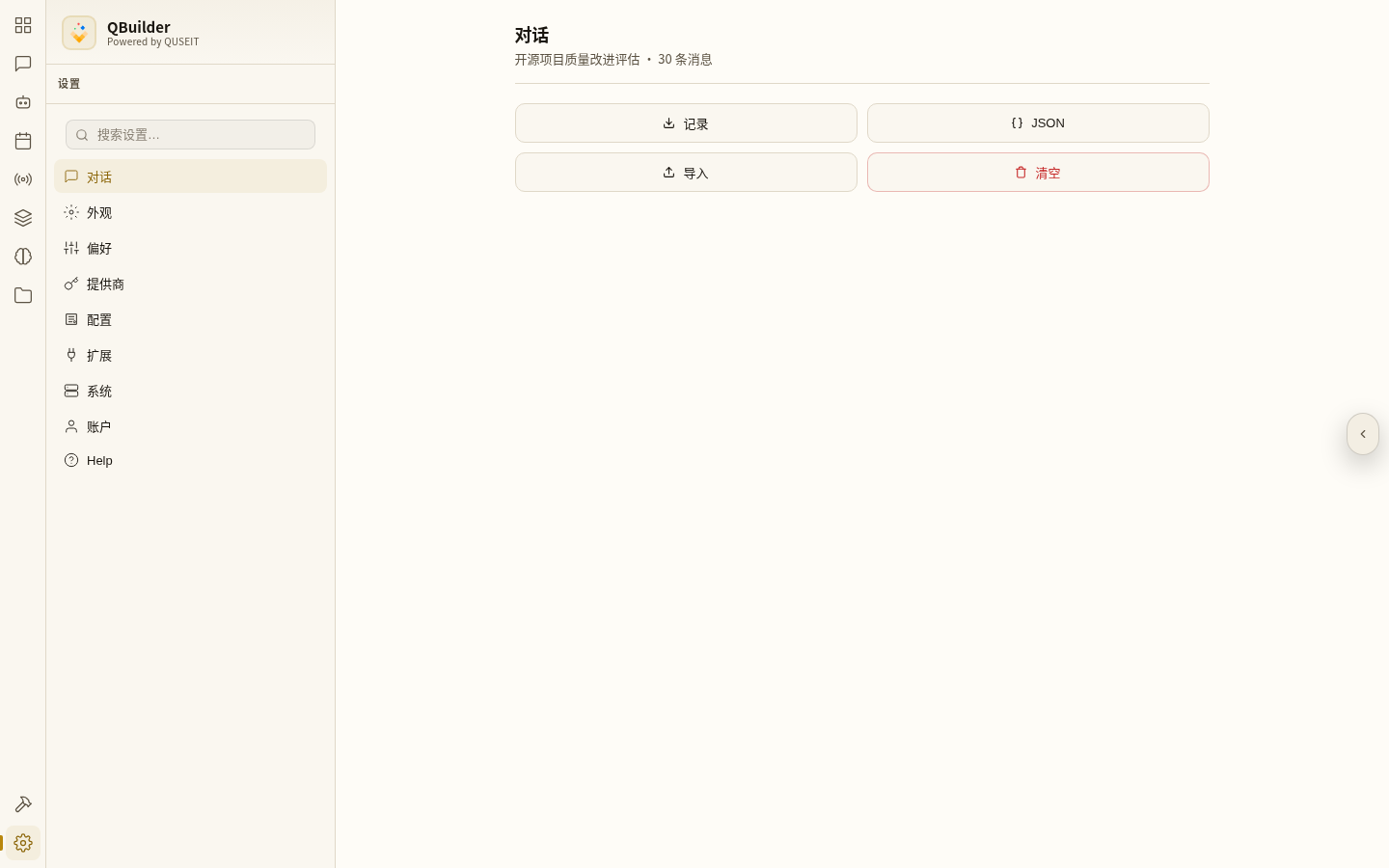Viewport: 1389px width, 868px height.
Task: Open the calendar icon in left rail
Action: coord(23,141)
